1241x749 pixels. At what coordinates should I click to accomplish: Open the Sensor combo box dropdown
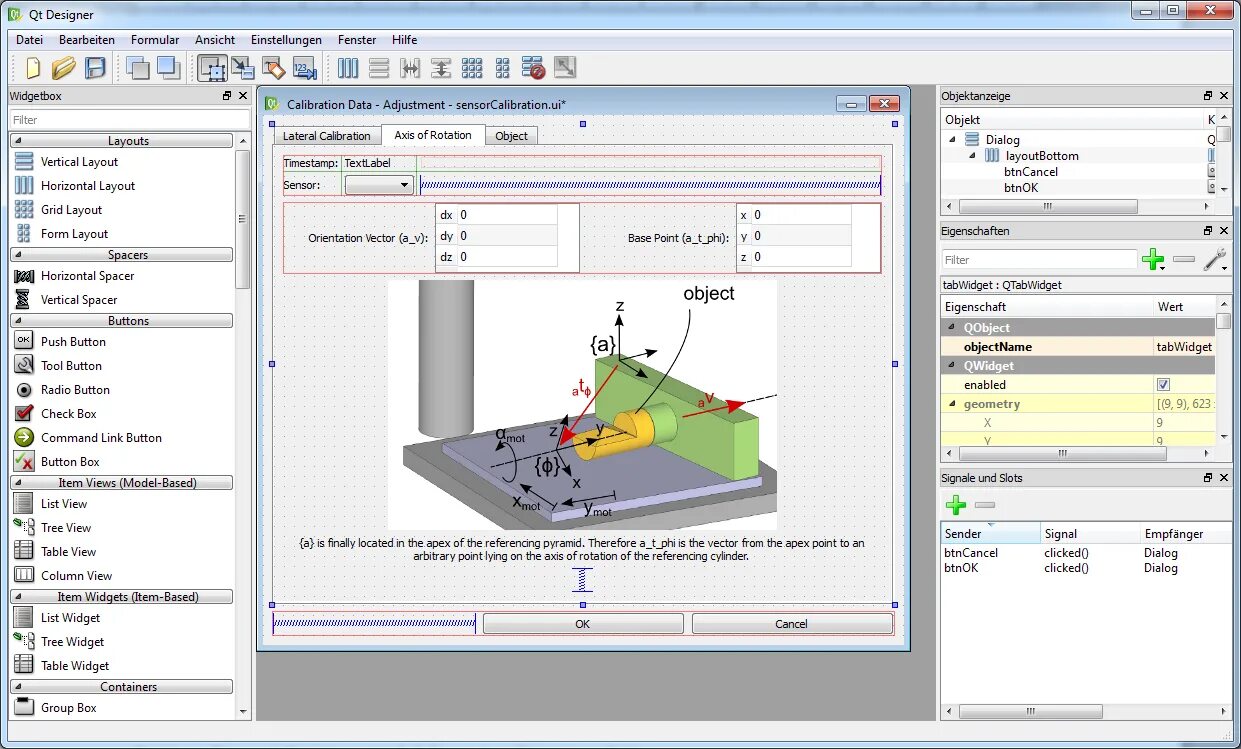pyautogui.click(x=379, y=185)
